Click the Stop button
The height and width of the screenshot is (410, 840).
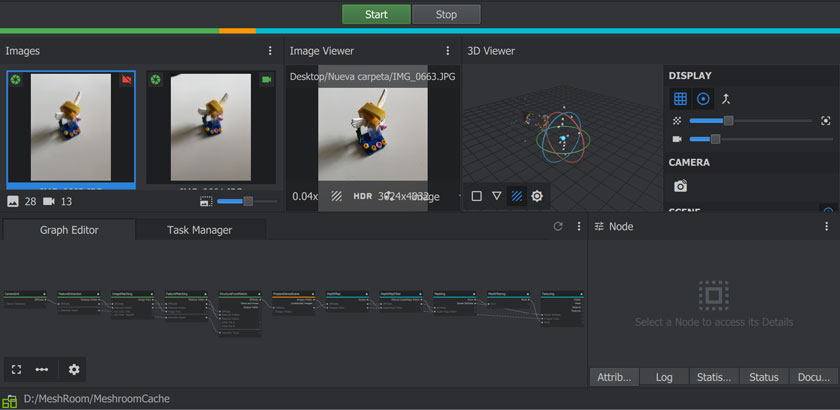[x=446, y=14]
